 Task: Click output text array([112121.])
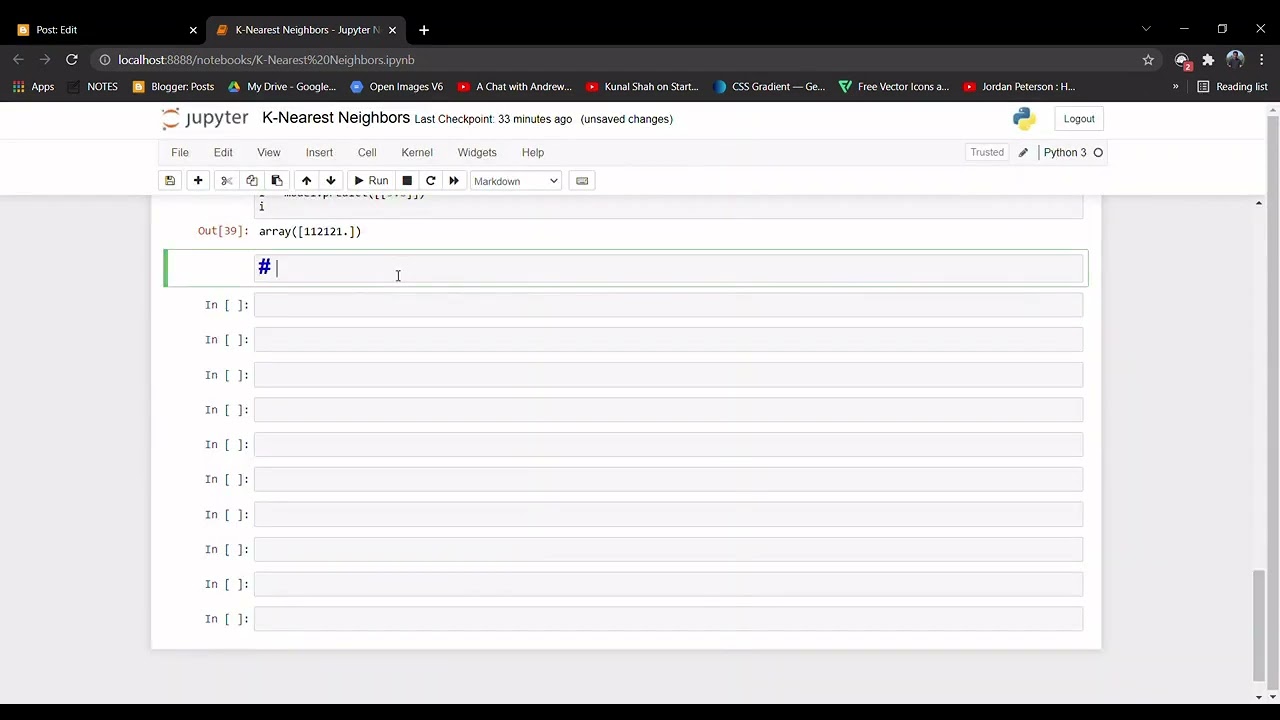310,231
